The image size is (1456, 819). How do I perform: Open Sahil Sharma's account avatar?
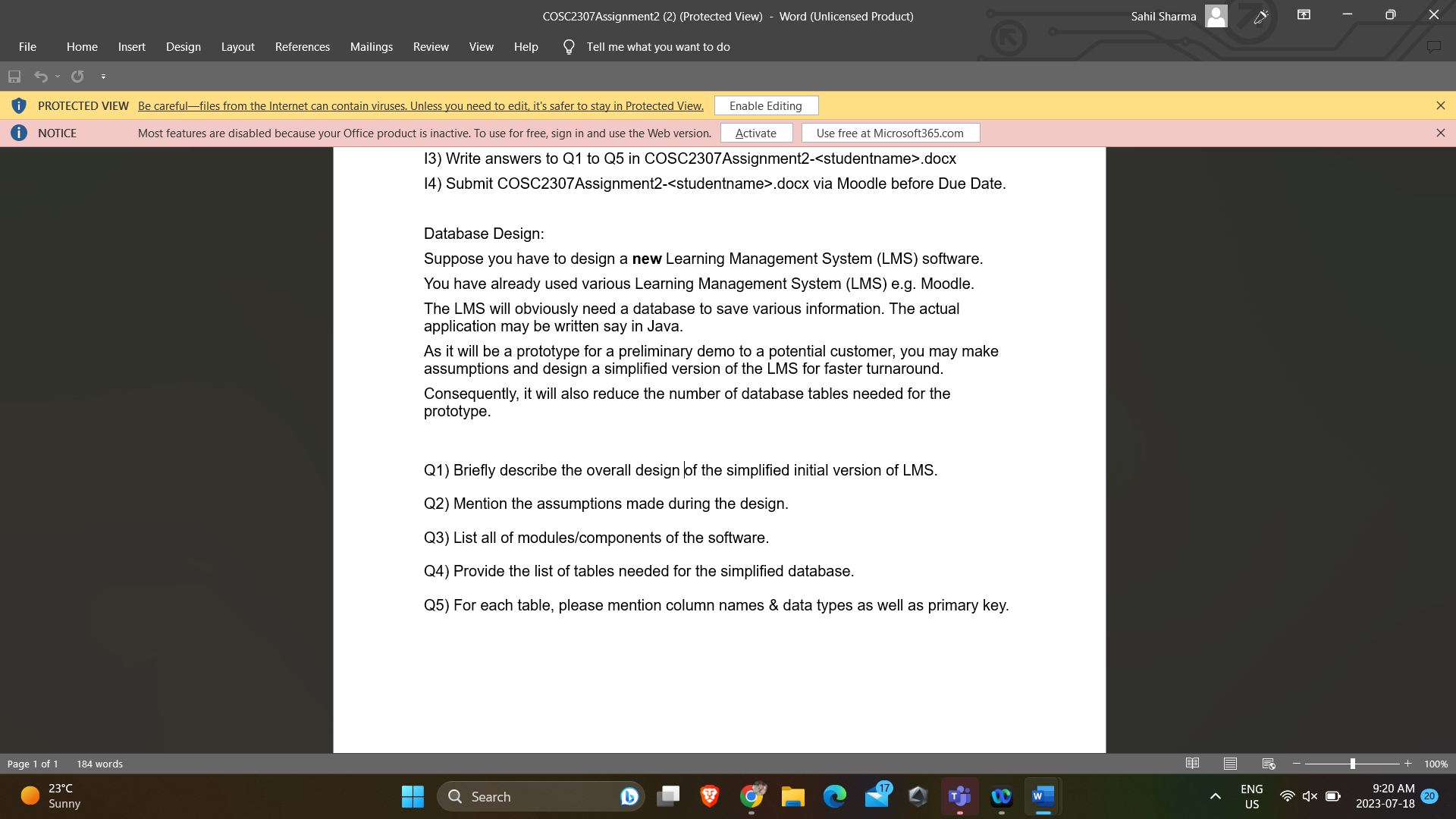coord(1216,15)
